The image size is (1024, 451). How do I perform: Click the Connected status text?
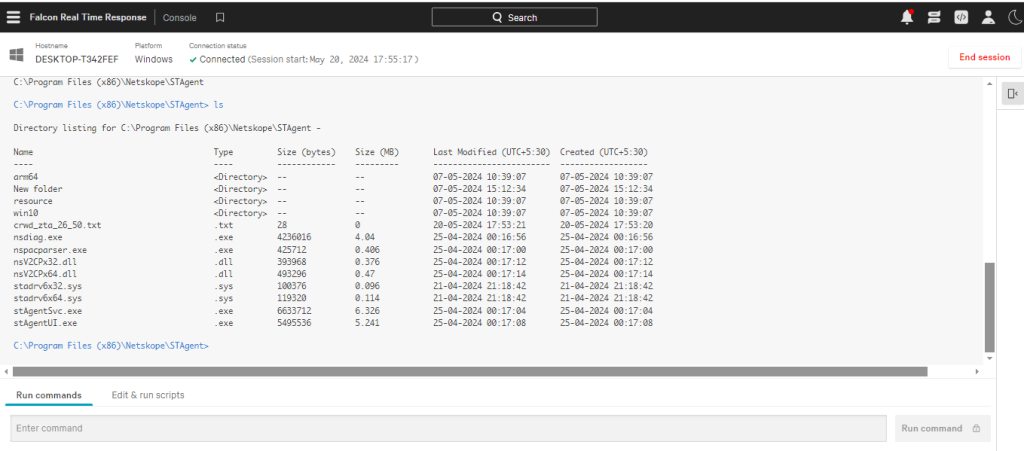223,59
